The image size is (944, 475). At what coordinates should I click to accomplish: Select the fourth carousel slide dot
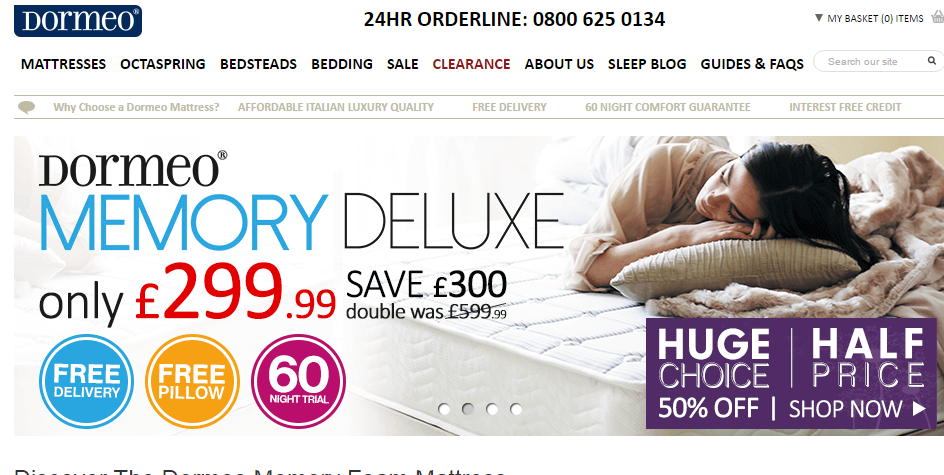(x=516, y=409)
